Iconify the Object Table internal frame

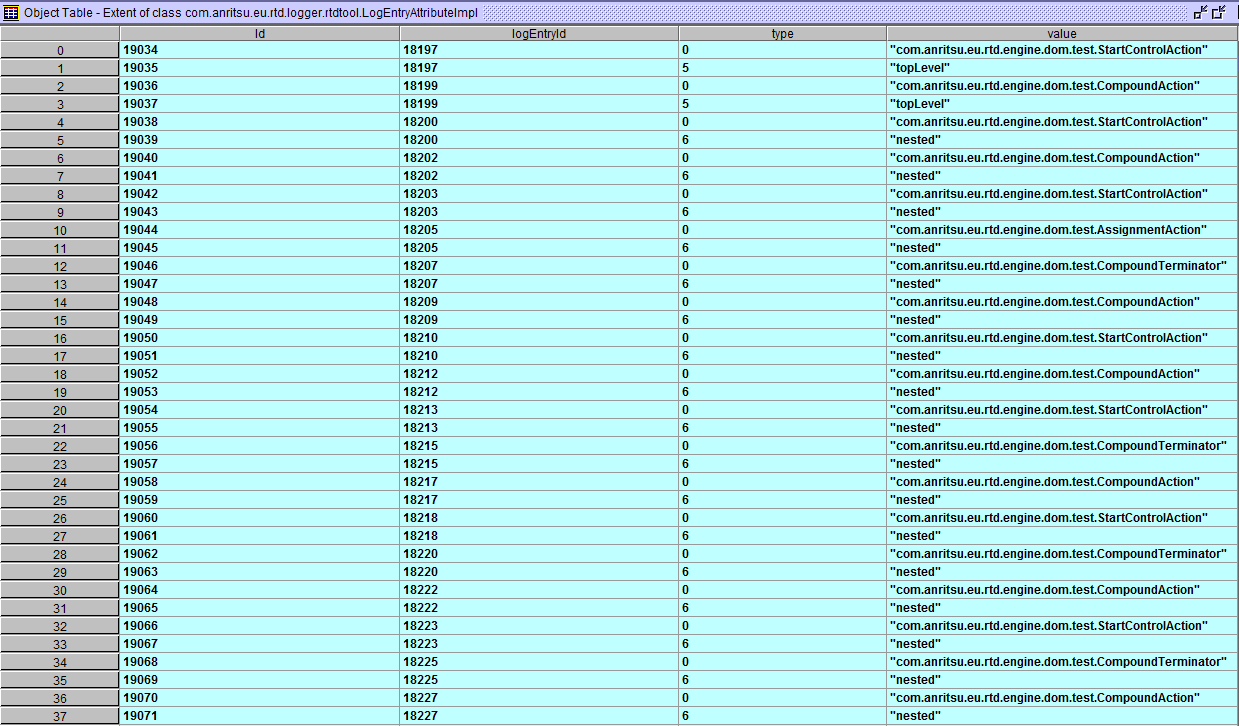click(x=1200, y=12)
